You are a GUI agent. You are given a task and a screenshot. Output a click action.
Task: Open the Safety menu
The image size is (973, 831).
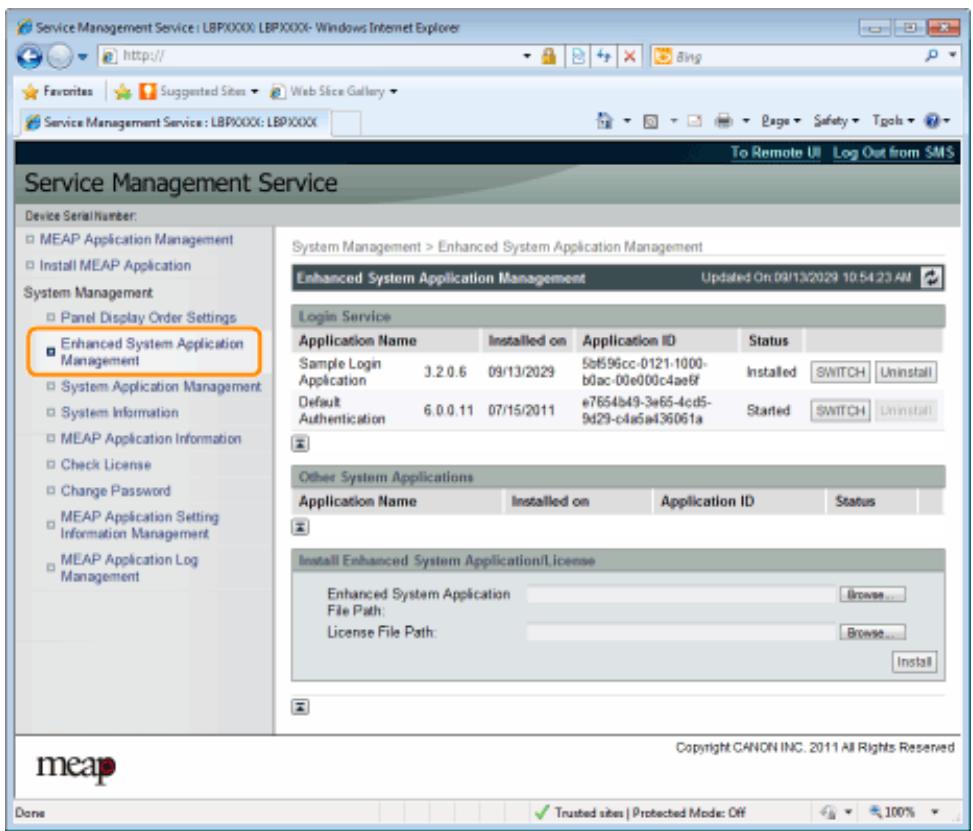[836, 121]
